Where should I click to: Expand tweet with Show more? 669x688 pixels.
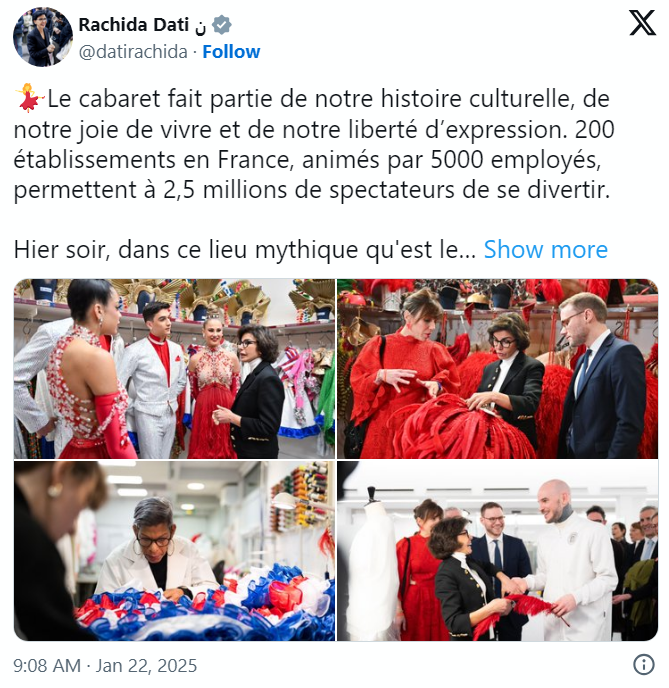[x=545, y=250]
